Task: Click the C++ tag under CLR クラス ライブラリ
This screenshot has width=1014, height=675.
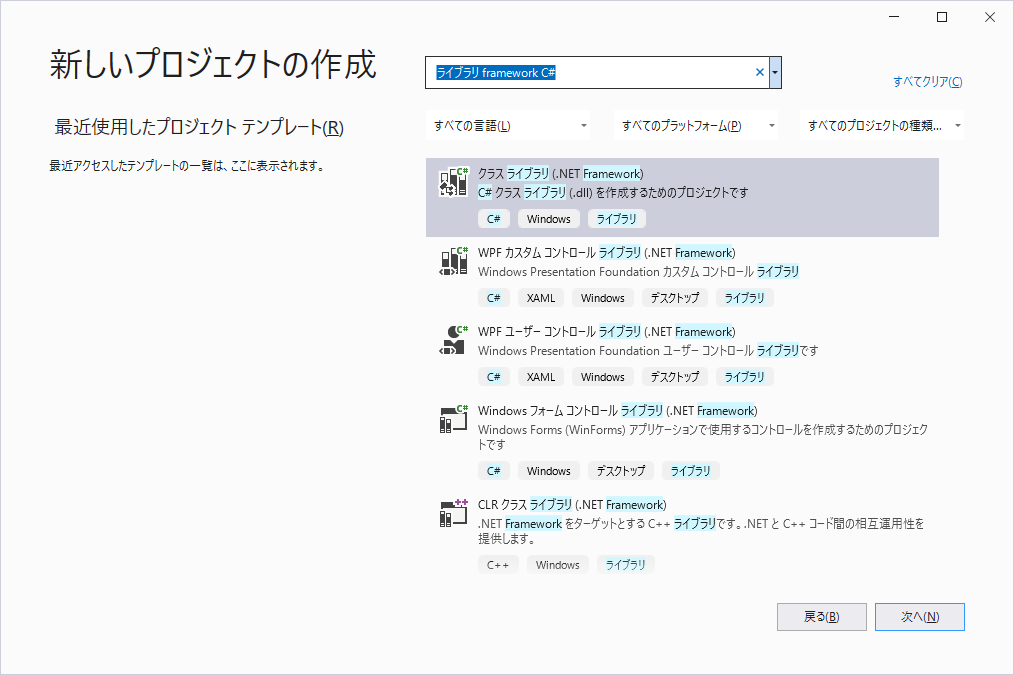Action: 498,565
